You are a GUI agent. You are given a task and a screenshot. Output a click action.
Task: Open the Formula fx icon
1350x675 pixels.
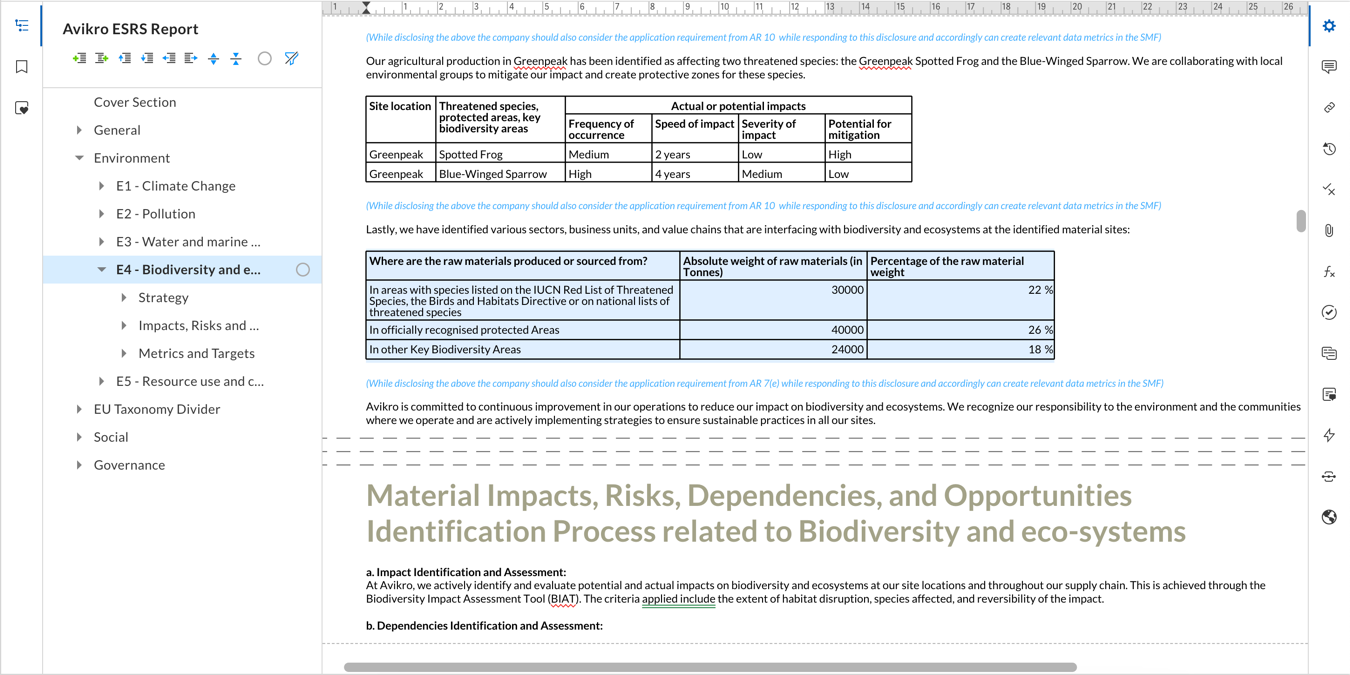(1329, 270)
